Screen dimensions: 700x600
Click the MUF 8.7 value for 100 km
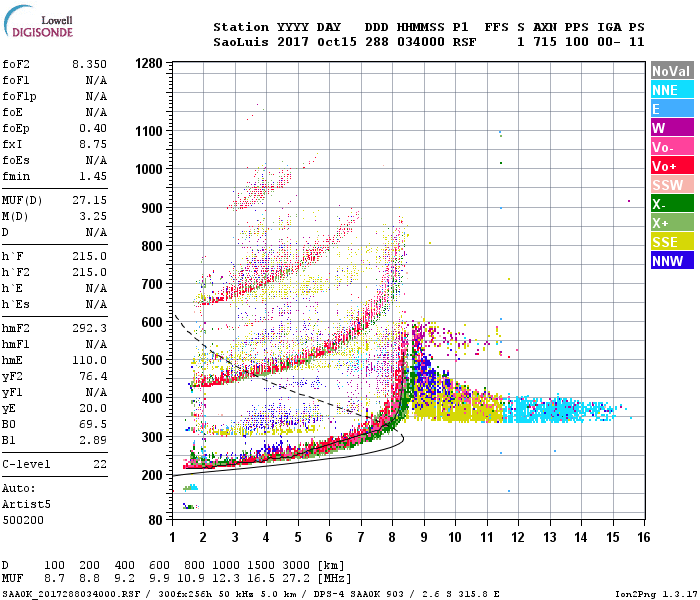54,579
